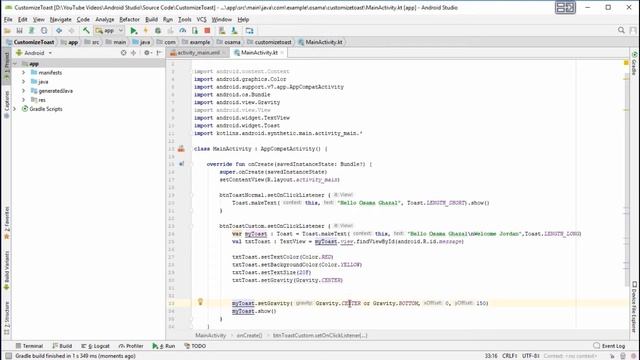Toggle the Build Variants side panel

(7, 270)
